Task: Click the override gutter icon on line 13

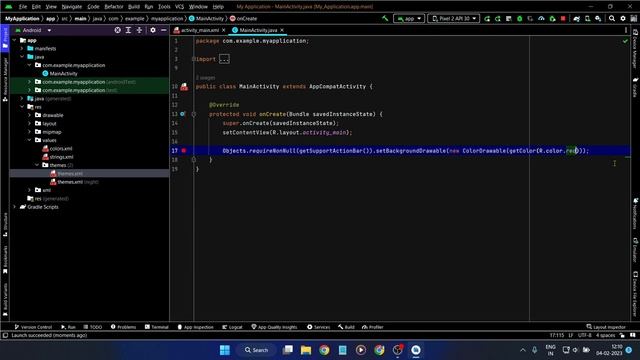Action: (182, 114)
